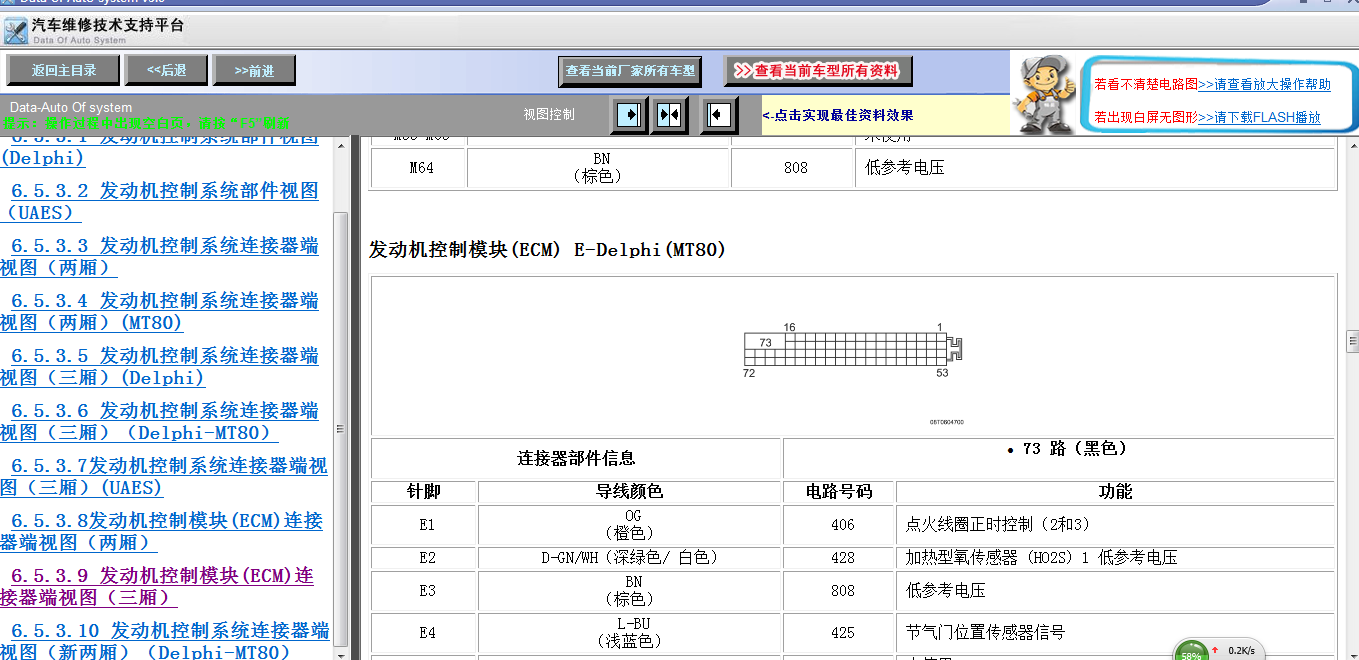
Task: Click the 功能 column header
Action: 1115,492
